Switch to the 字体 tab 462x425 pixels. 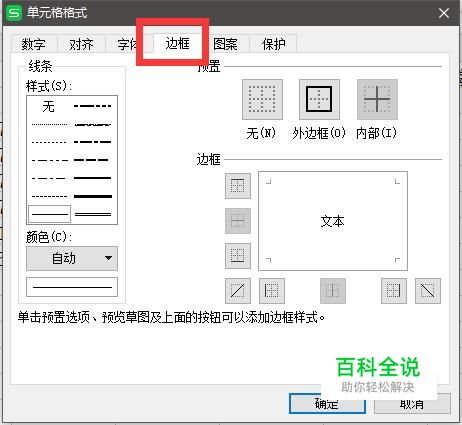(127, 44)
